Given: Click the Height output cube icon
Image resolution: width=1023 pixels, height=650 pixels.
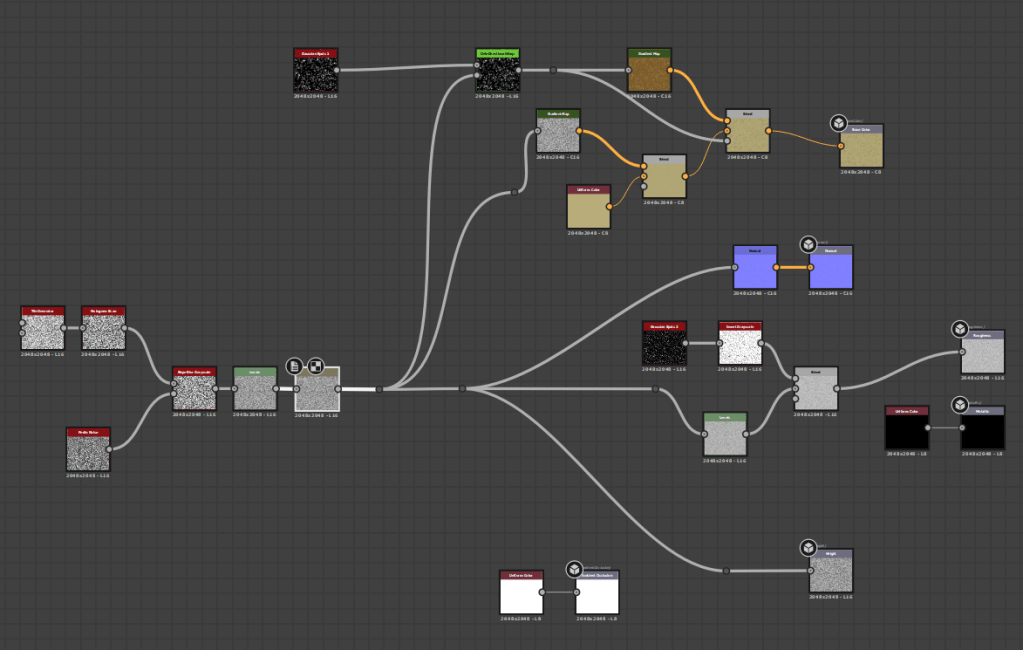Looking at the screenshot, I should [x=808, y=548].
